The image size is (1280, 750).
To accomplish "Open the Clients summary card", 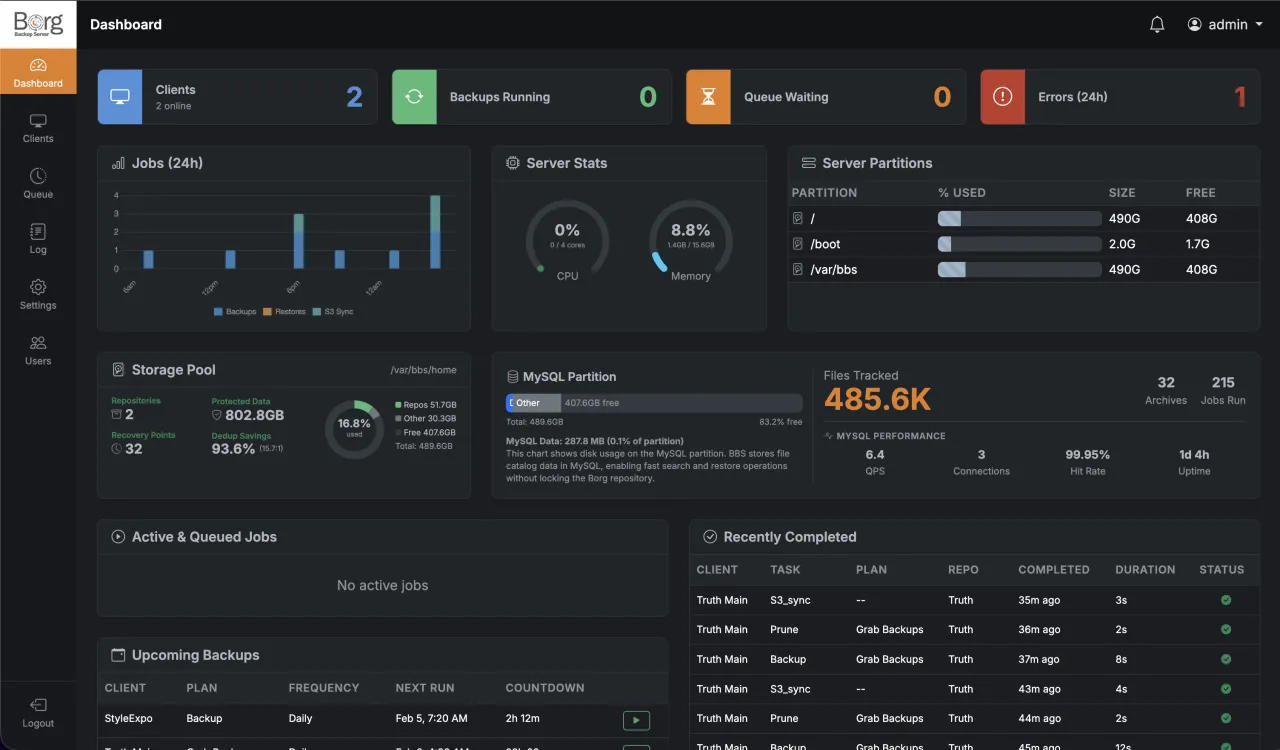I will 236,96.
